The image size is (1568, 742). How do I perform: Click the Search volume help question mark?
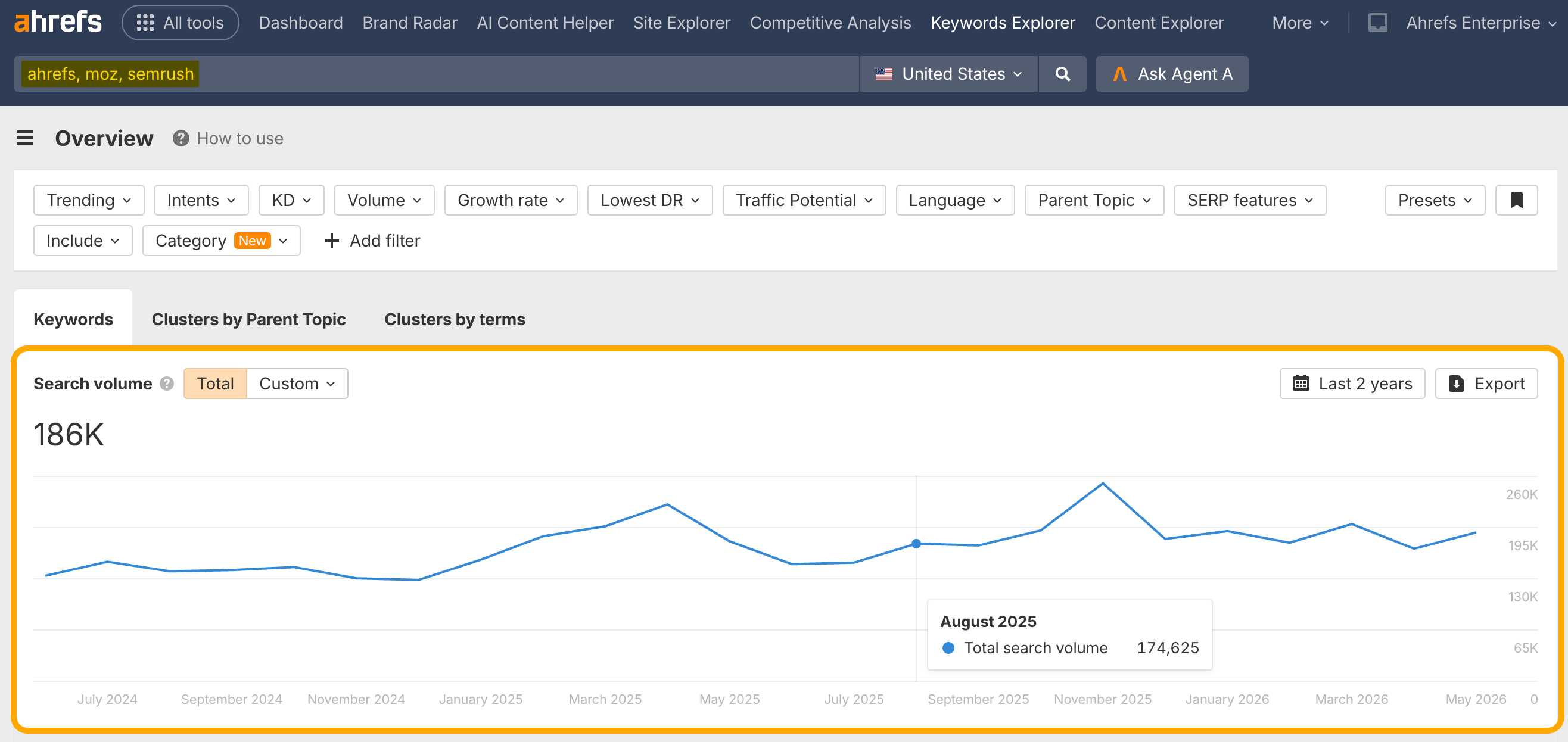pyautogui.click(x=167, y=384)
